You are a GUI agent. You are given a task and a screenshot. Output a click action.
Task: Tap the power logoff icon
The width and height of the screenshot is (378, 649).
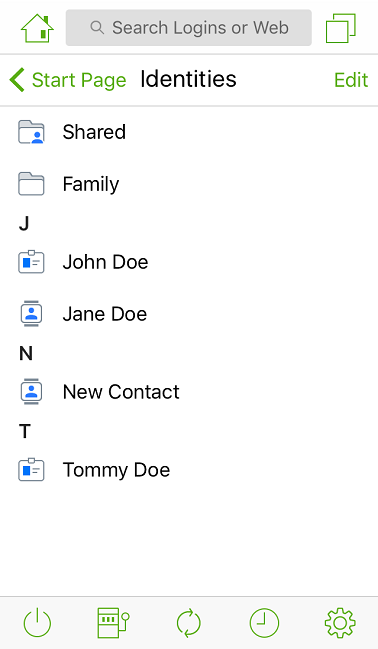tap(37, 623)
